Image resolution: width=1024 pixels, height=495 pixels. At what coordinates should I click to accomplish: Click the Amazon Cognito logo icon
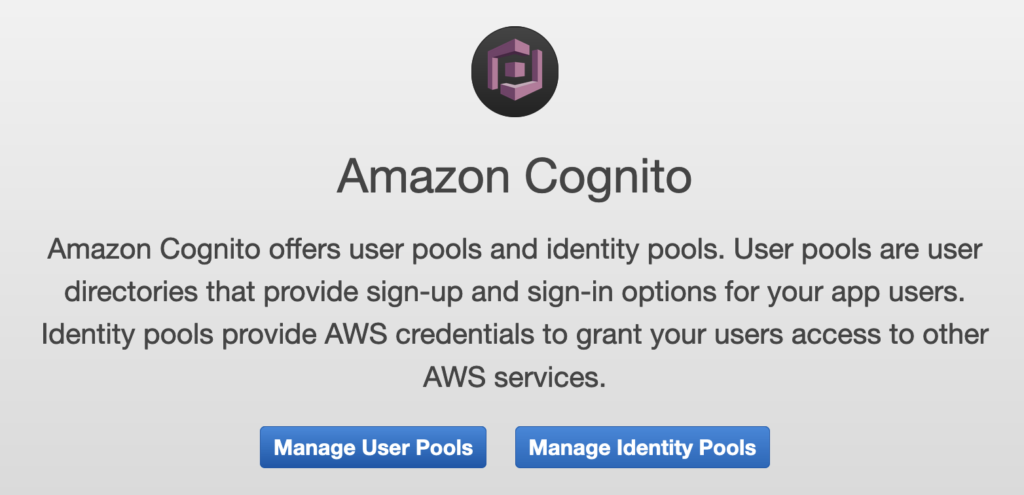tap(514, 72)
